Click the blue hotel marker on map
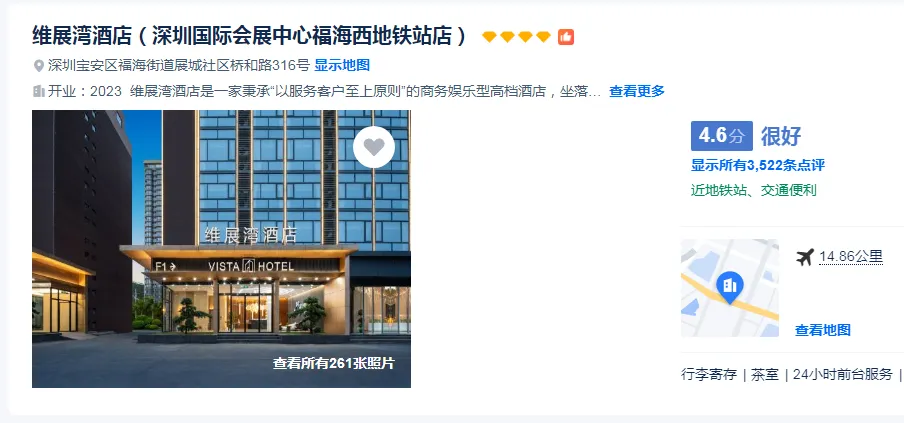 tap(729, 287)
